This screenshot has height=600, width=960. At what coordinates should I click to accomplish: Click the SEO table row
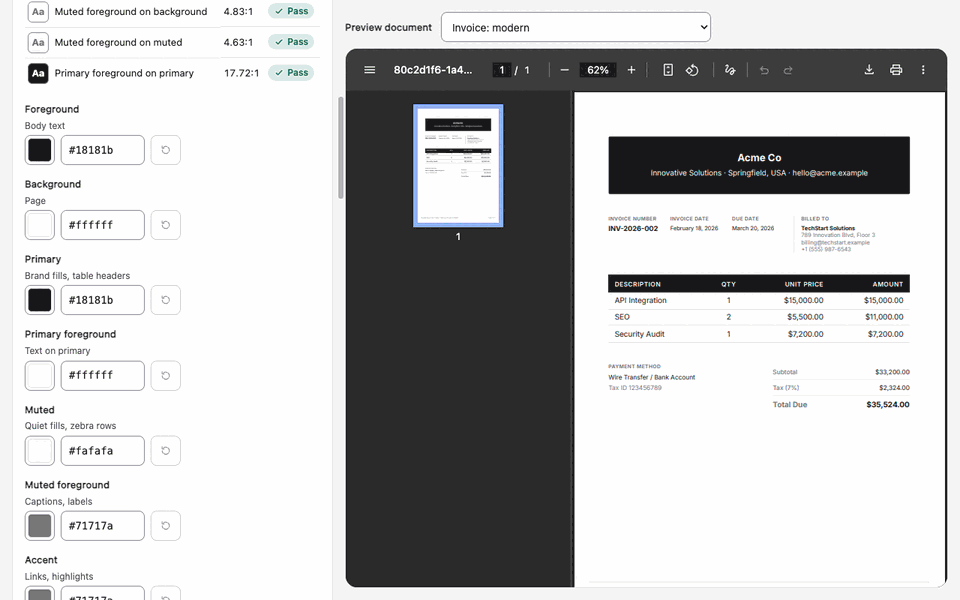point(759,317)
